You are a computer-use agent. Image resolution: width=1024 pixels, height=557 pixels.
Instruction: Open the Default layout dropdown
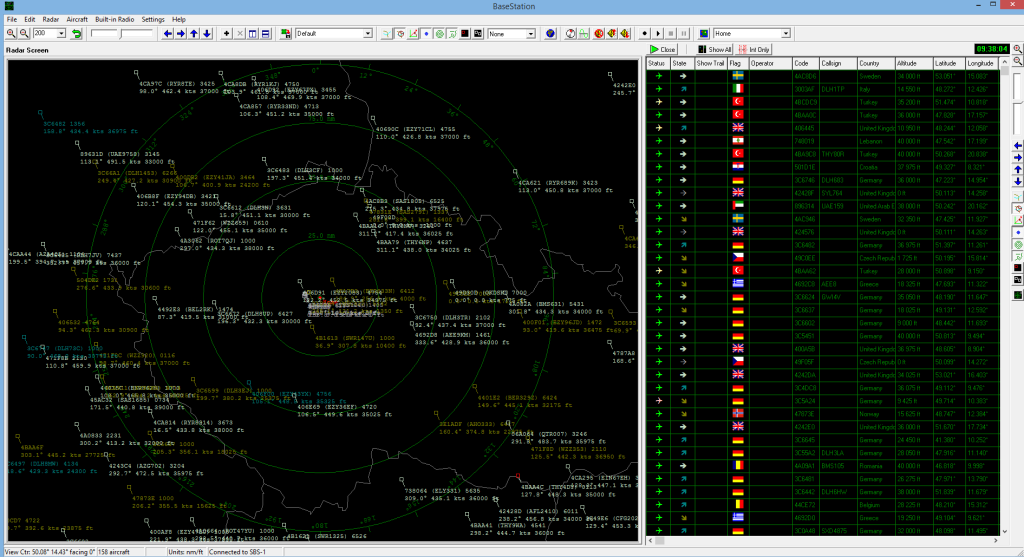tap(368, 33)
